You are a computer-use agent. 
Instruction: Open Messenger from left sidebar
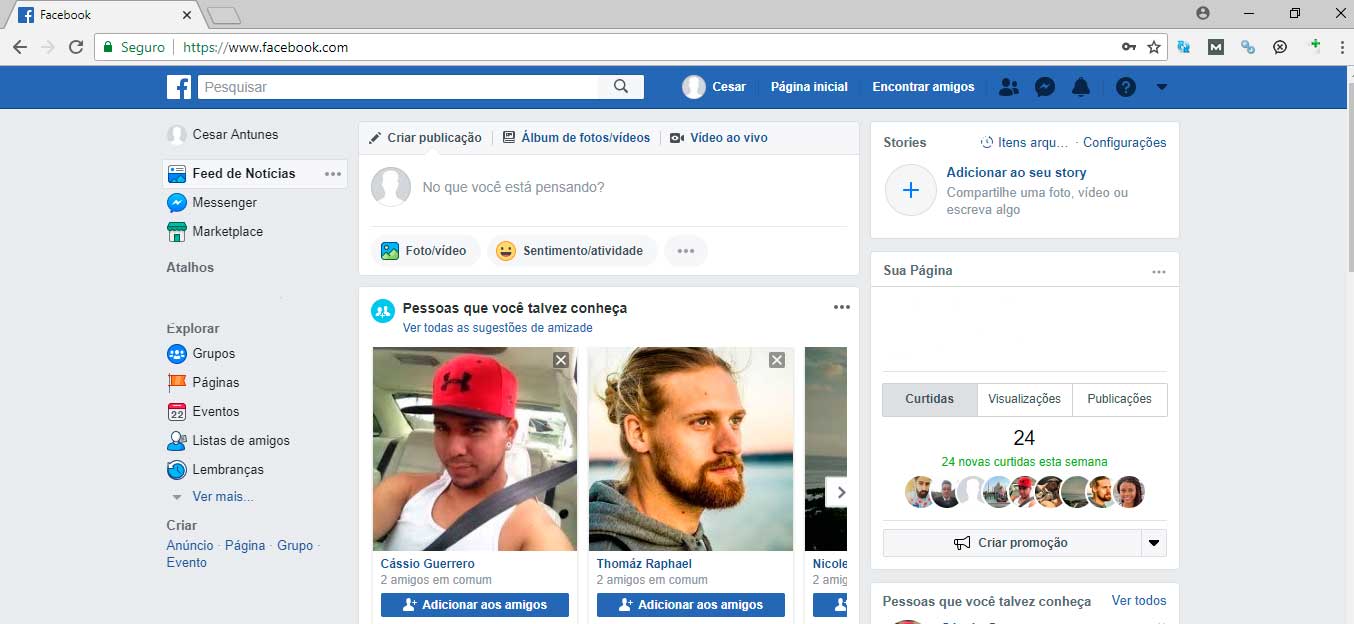click(x=212, y=202)
